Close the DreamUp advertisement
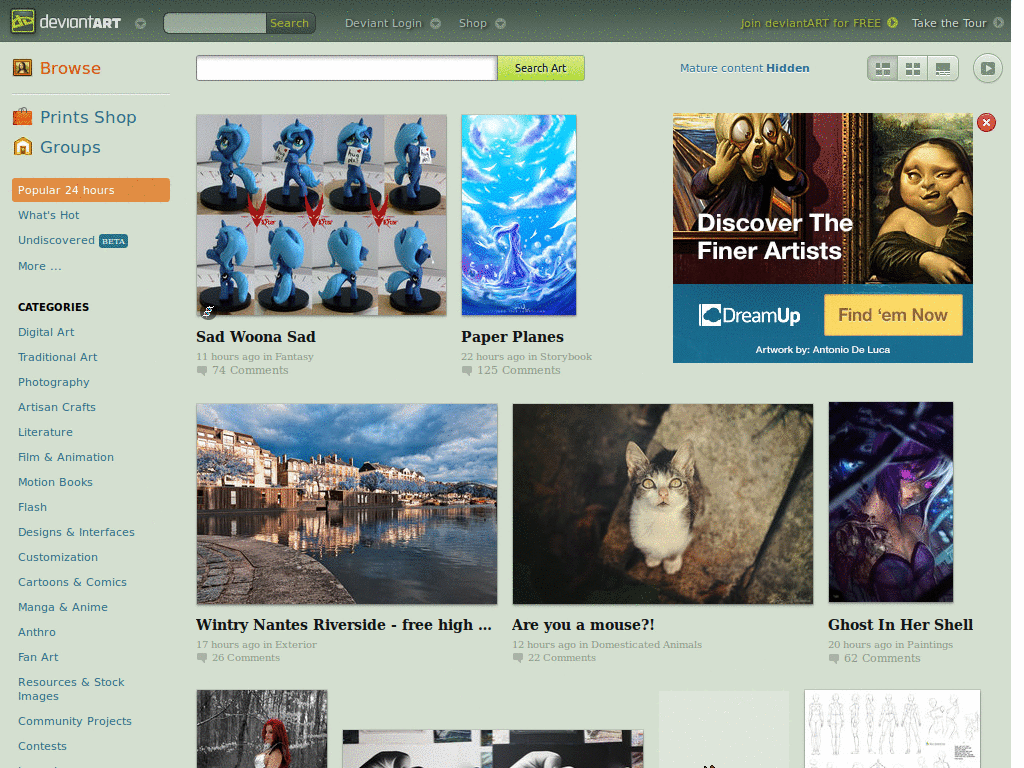 click(986, 122)
